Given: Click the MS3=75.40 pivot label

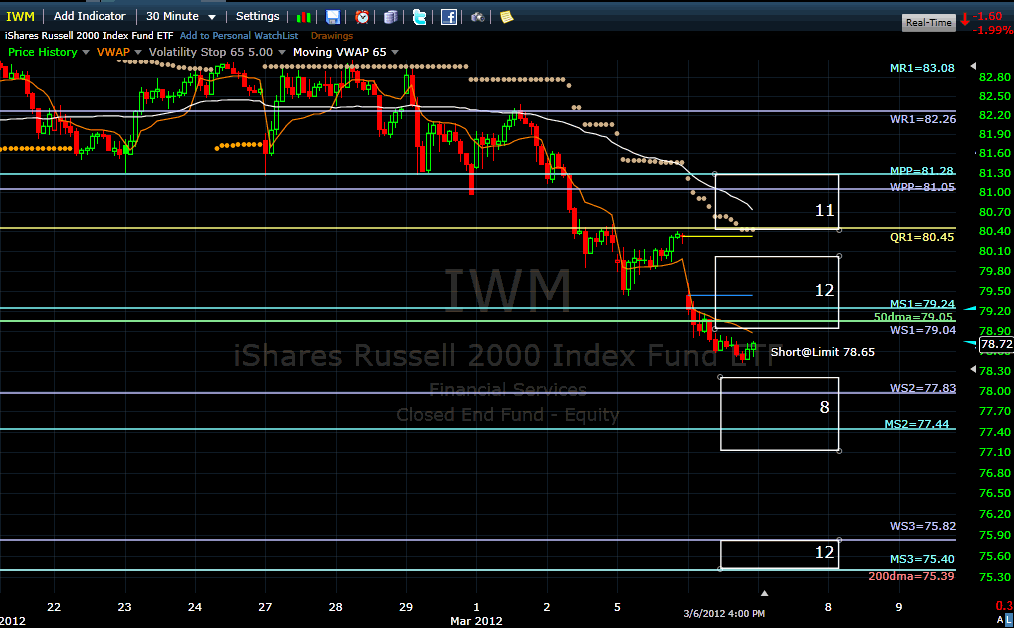Looking at the screenshot, I should (922, 559).
